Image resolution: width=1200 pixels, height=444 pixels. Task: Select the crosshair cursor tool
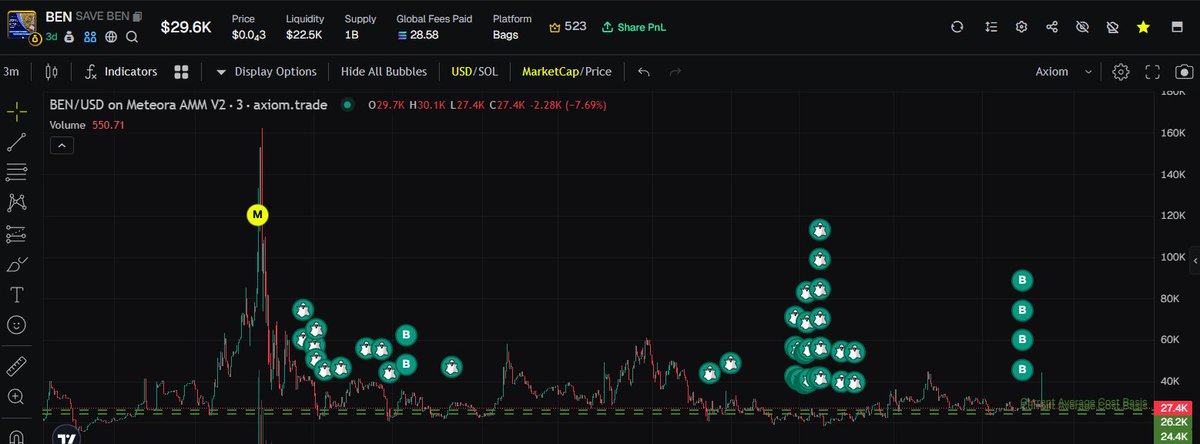pyautogui.click(x=17, y=111)
